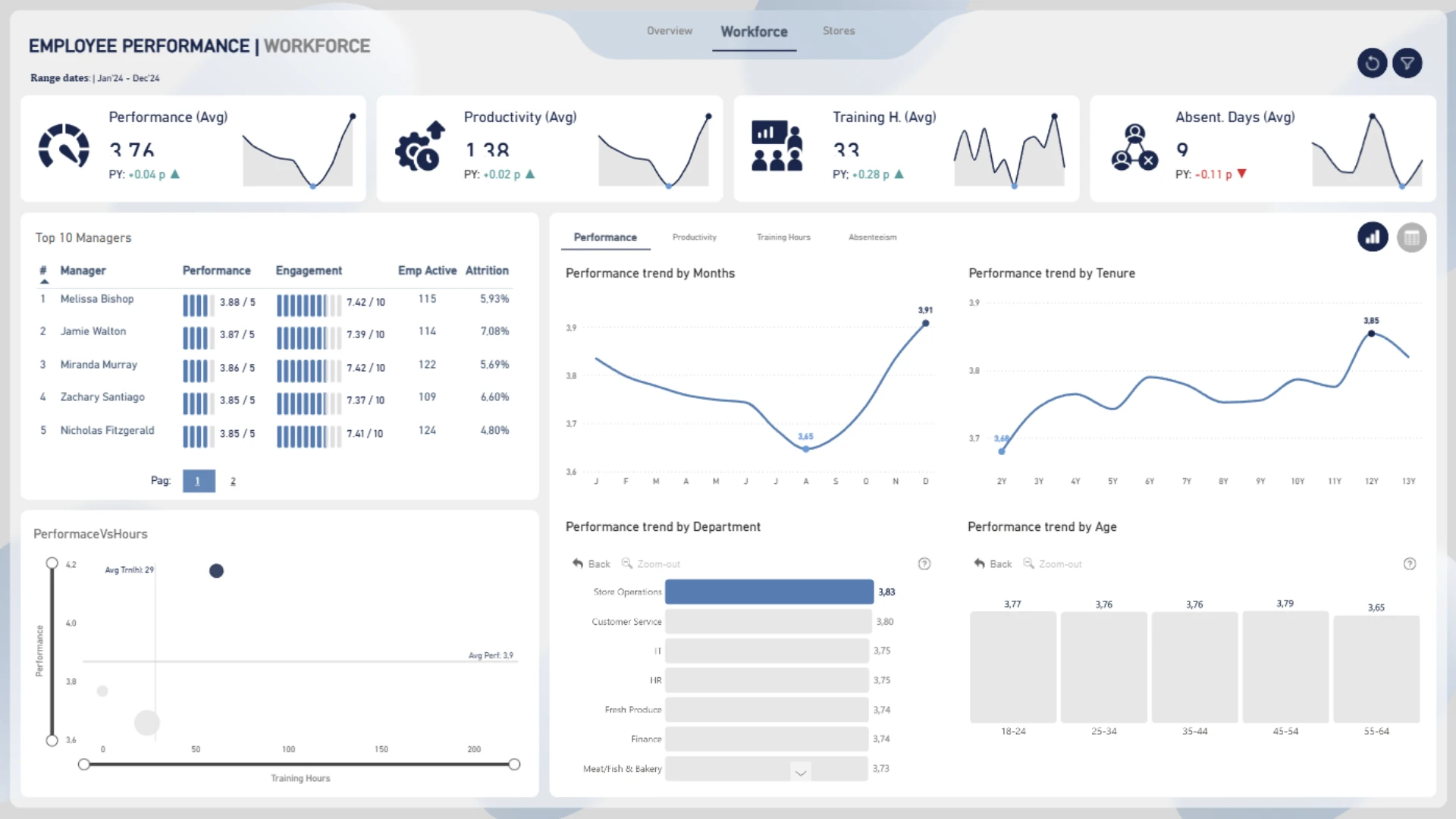Click Back arrow in Department chart
This screenshot has width=1456, height=819.
coord(591,563)
